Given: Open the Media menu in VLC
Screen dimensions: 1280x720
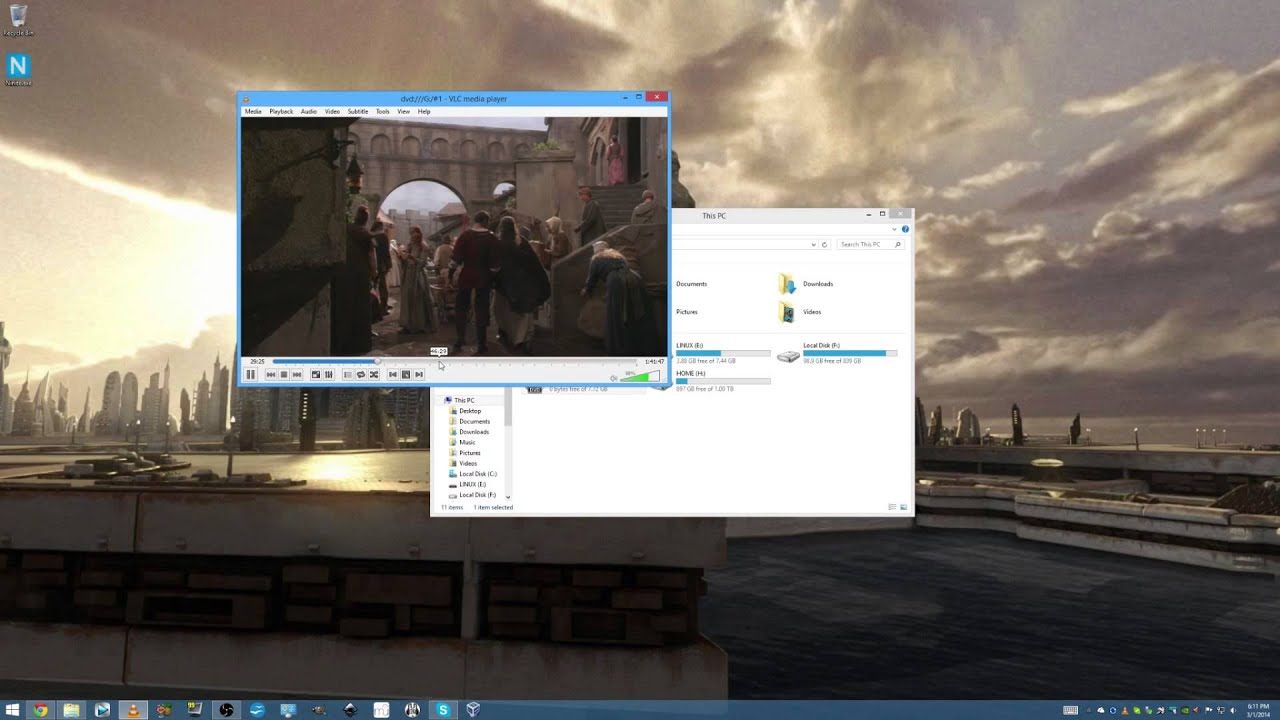Looking at the screenshot, I should click(253, 111).
